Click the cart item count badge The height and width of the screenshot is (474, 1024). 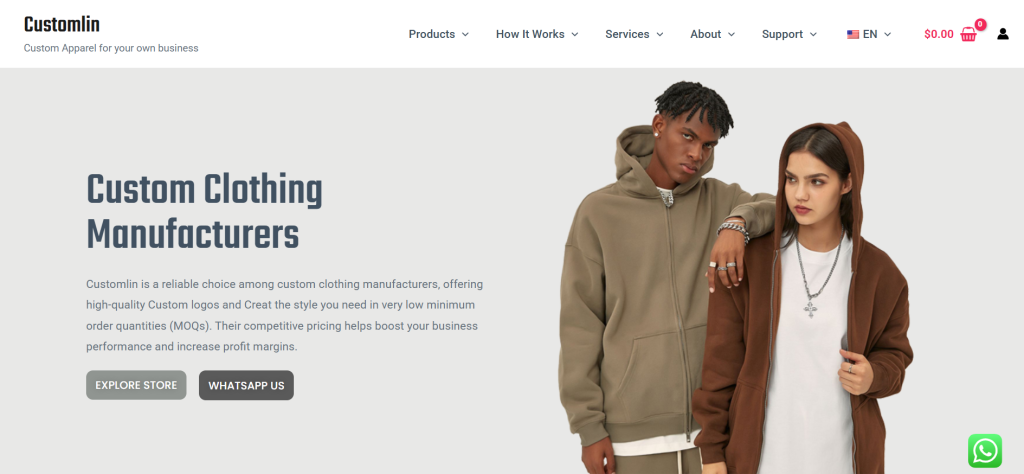pyautogui.click(x=980, y=25)
